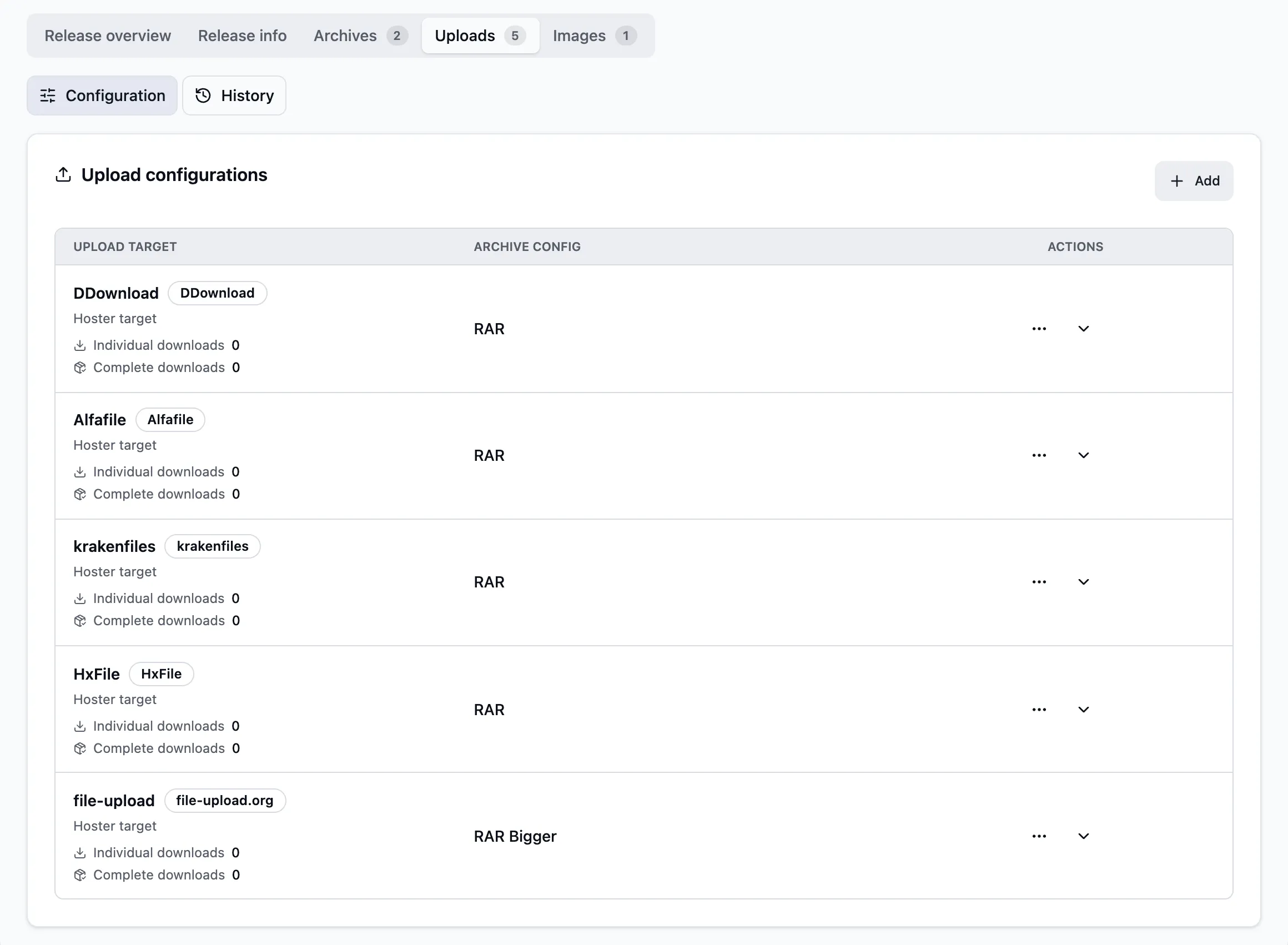Click the upload icon beside Upload configurations
The image size is (1288, 945).
[x=63, y=174]
